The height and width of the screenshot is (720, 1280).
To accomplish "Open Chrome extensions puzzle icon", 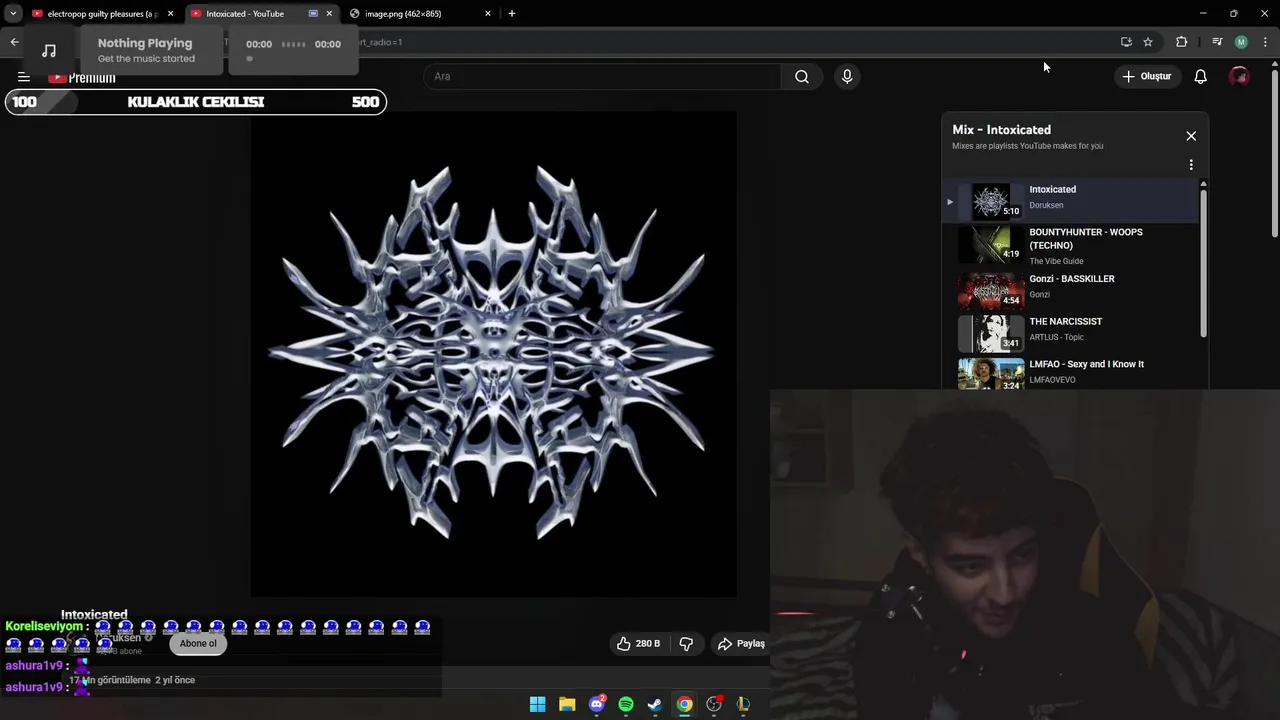I will click(1182, 42).
